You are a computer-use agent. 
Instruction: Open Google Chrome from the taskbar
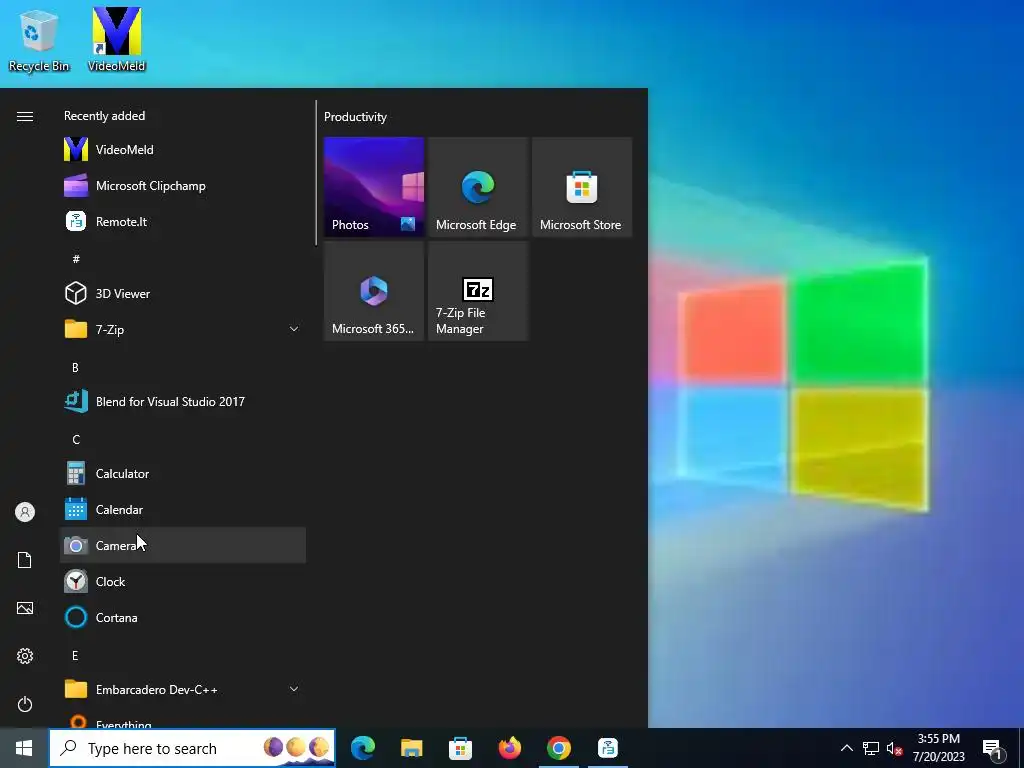coord(558,748)
